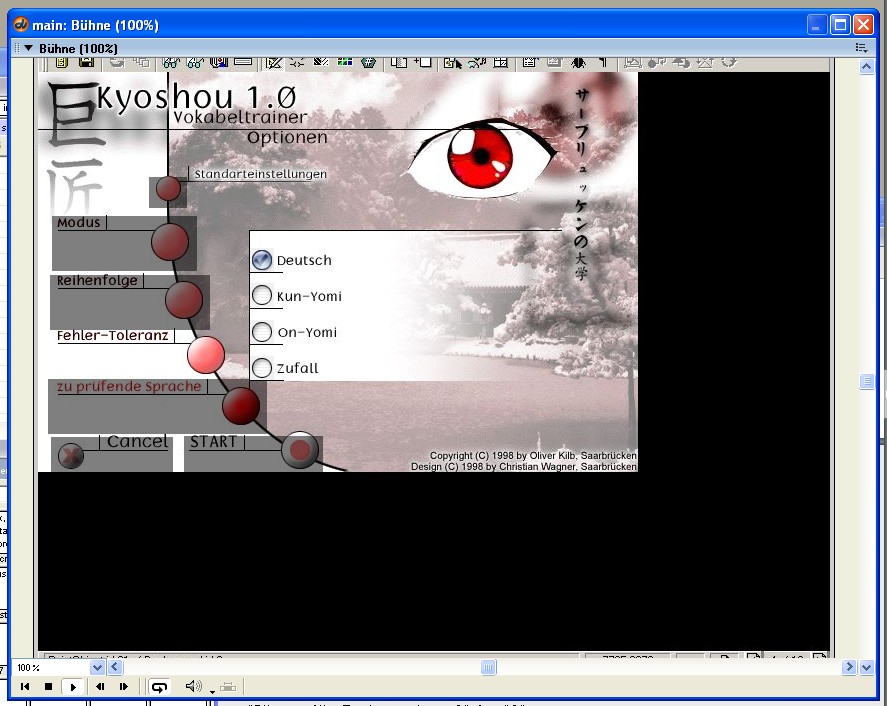Click the play button
This screenshot has height=706, width=887.
click(x=73, y=687)
